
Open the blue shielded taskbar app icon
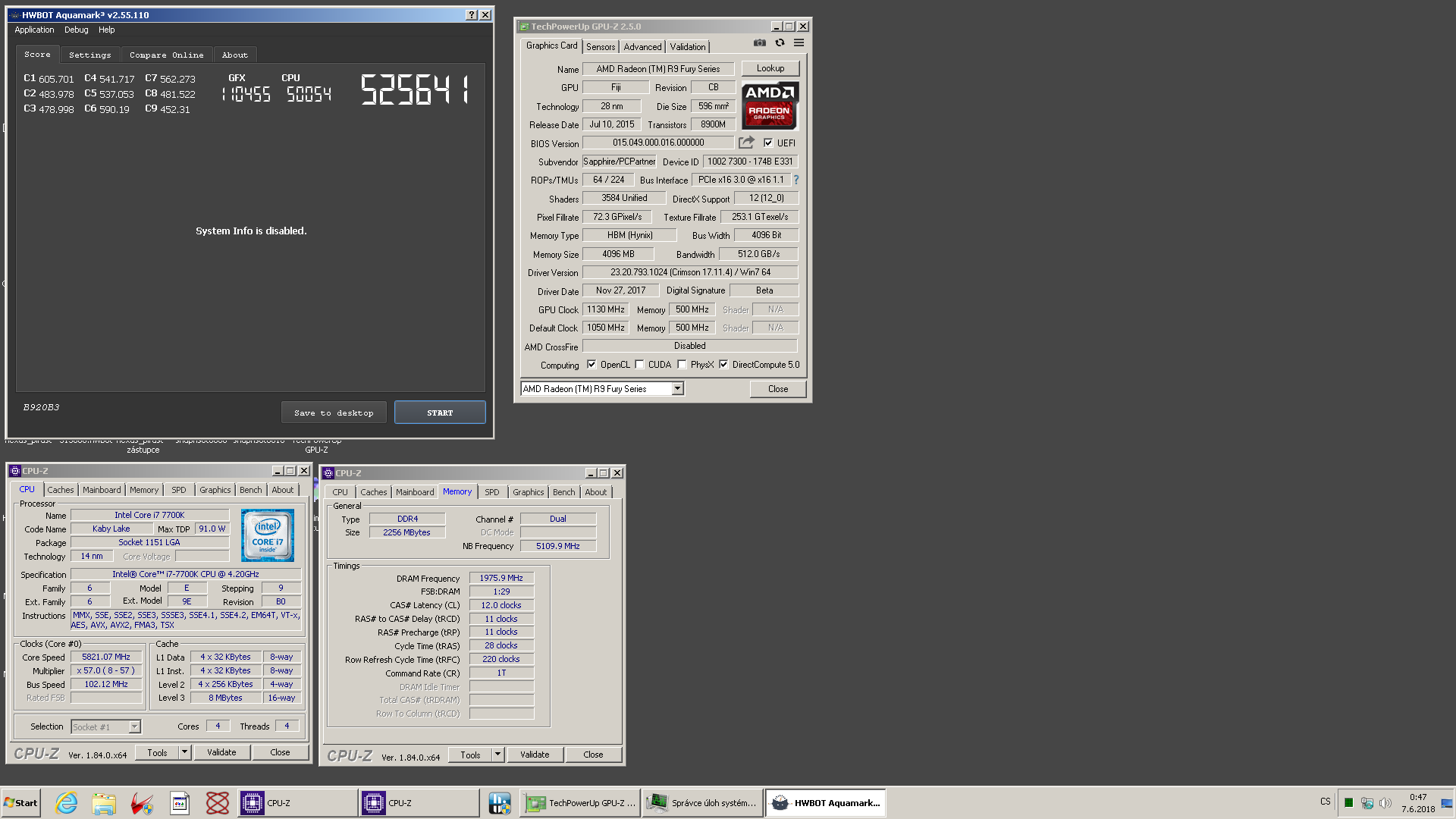[x=500, y=803]
